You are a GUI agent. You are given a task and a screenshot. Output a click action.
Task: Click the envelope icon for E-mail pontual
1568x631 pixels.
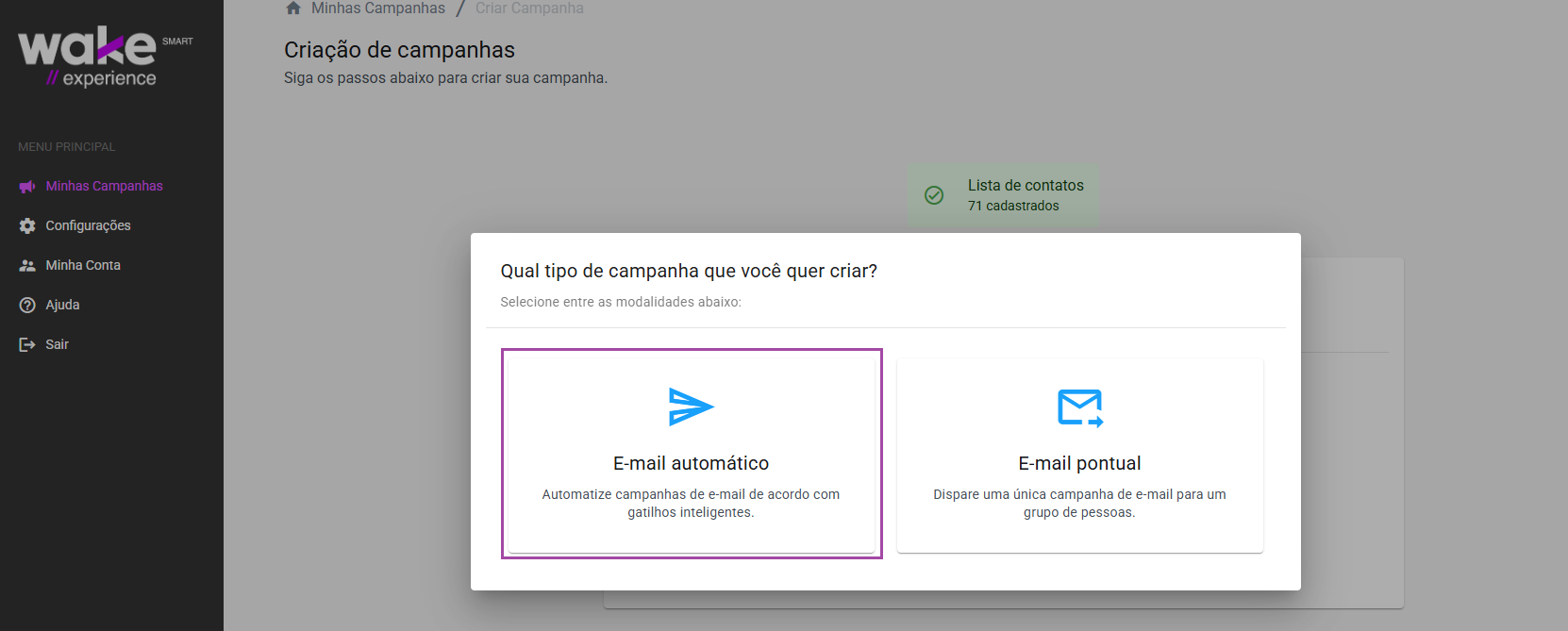[1080, 407]
